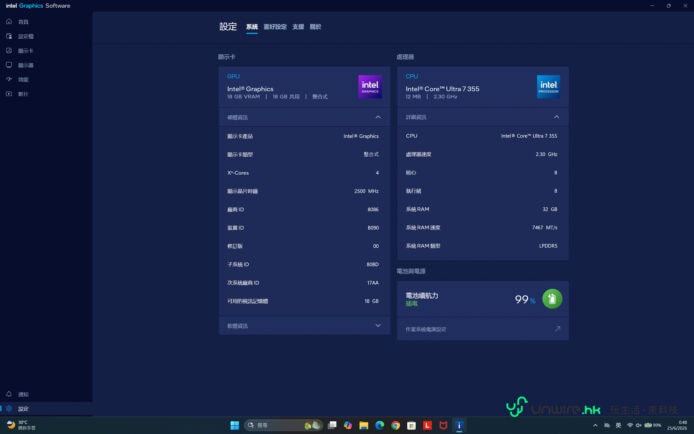
Task: Open the Graphics (顯示卡) sidebar section
Action: 20,51
